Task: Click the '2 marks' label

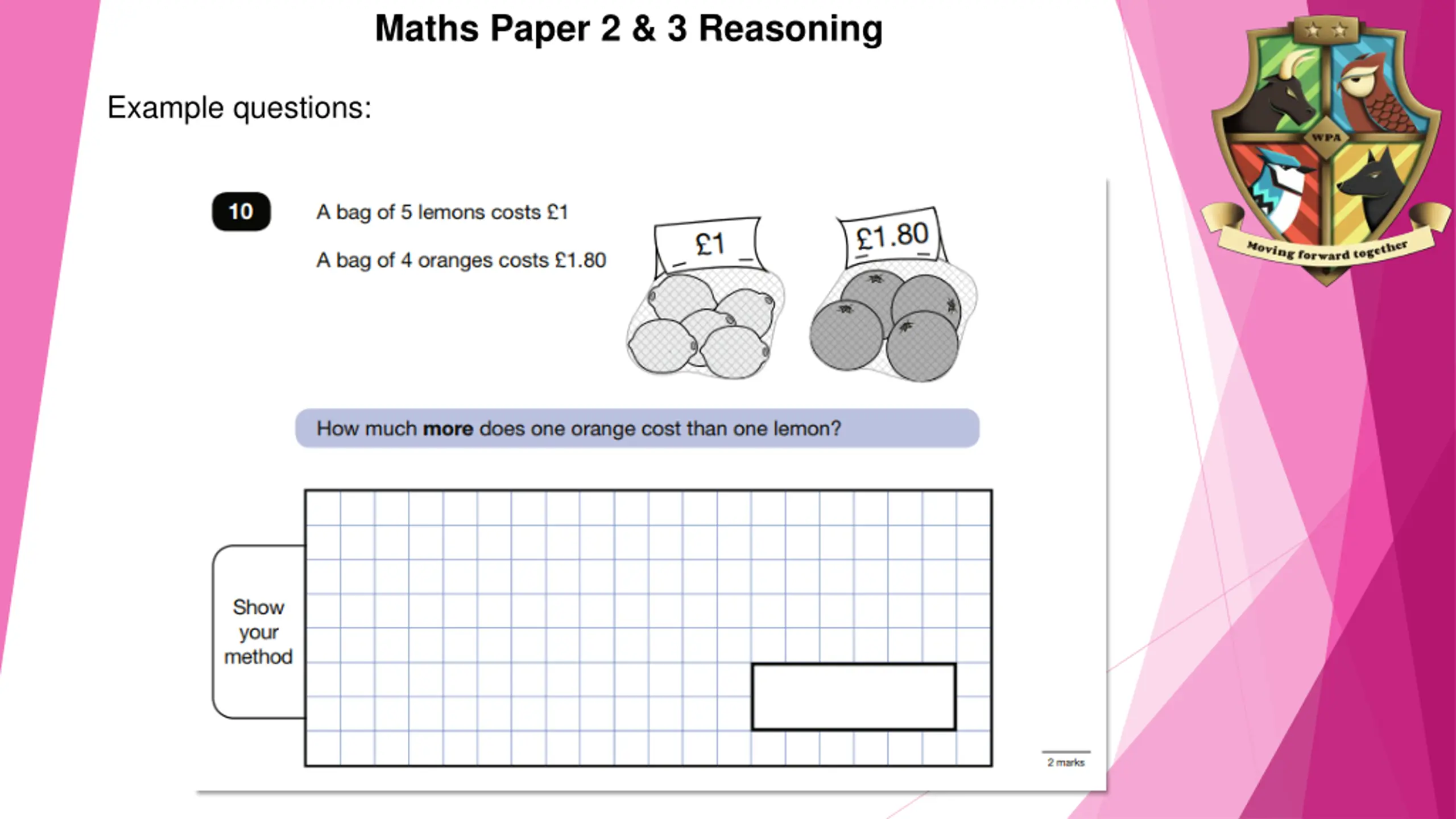Action: click(1066, 762)
